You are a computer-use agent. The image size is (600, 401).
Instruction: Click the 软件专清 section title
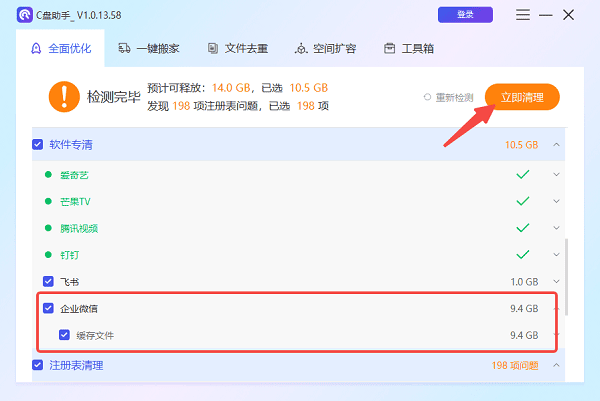pyautogui.click(x=71, y=145)
